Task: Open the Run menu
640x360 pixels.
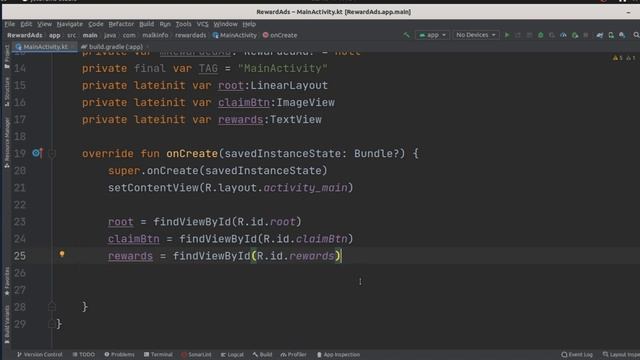Action: 165,24
